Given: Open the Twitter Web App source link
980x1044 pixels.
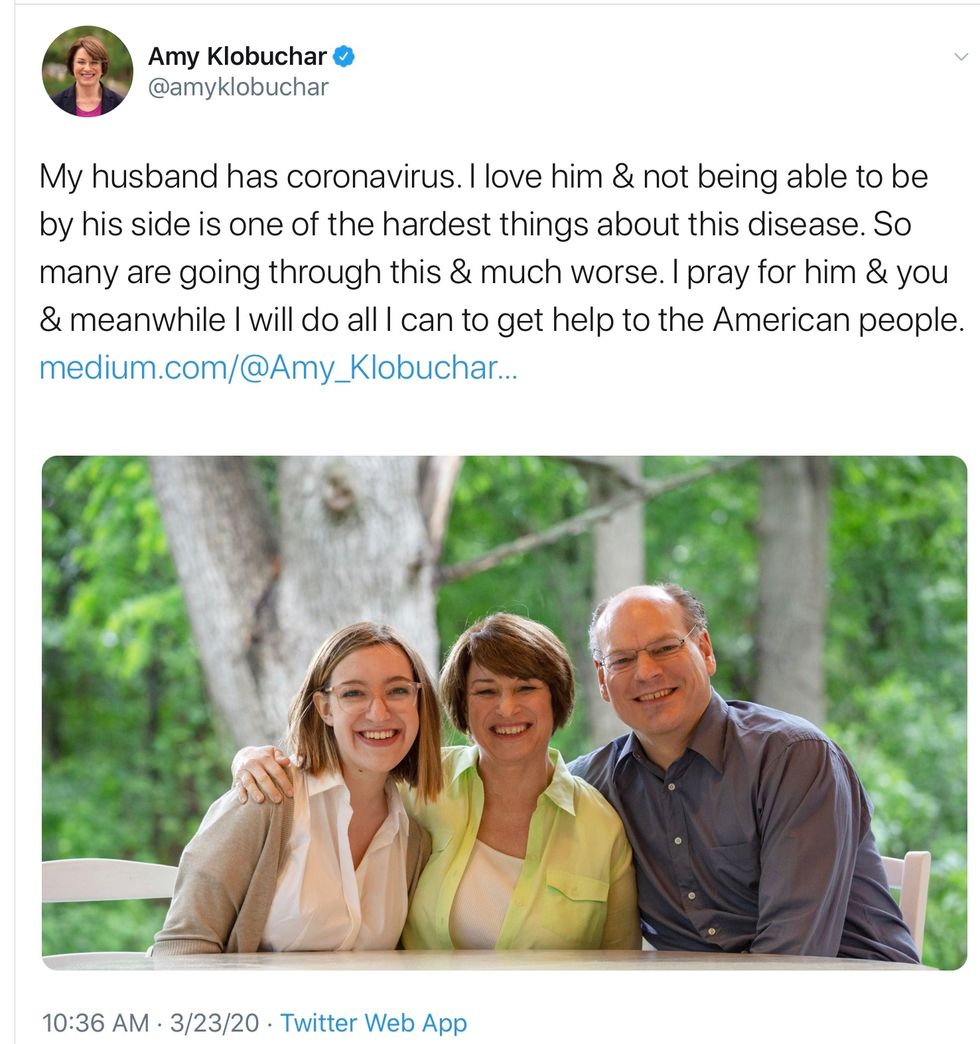Looking at the screenshot, I should point(373,1023).
